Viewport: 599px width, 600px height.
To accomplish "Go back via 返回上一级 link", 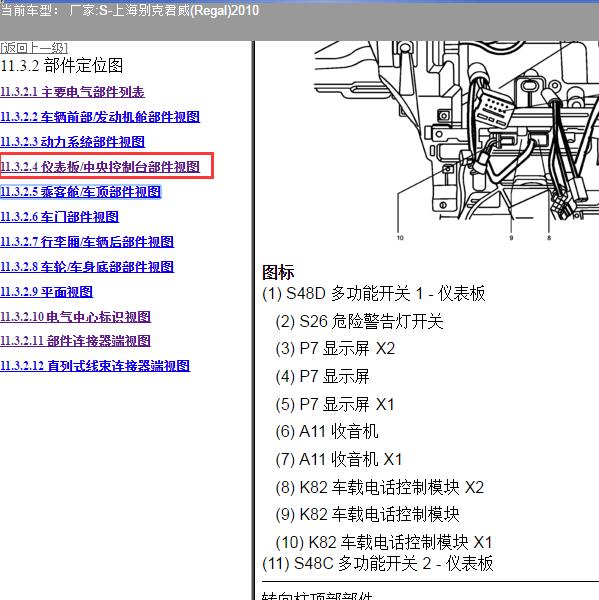I will (34, 48).
